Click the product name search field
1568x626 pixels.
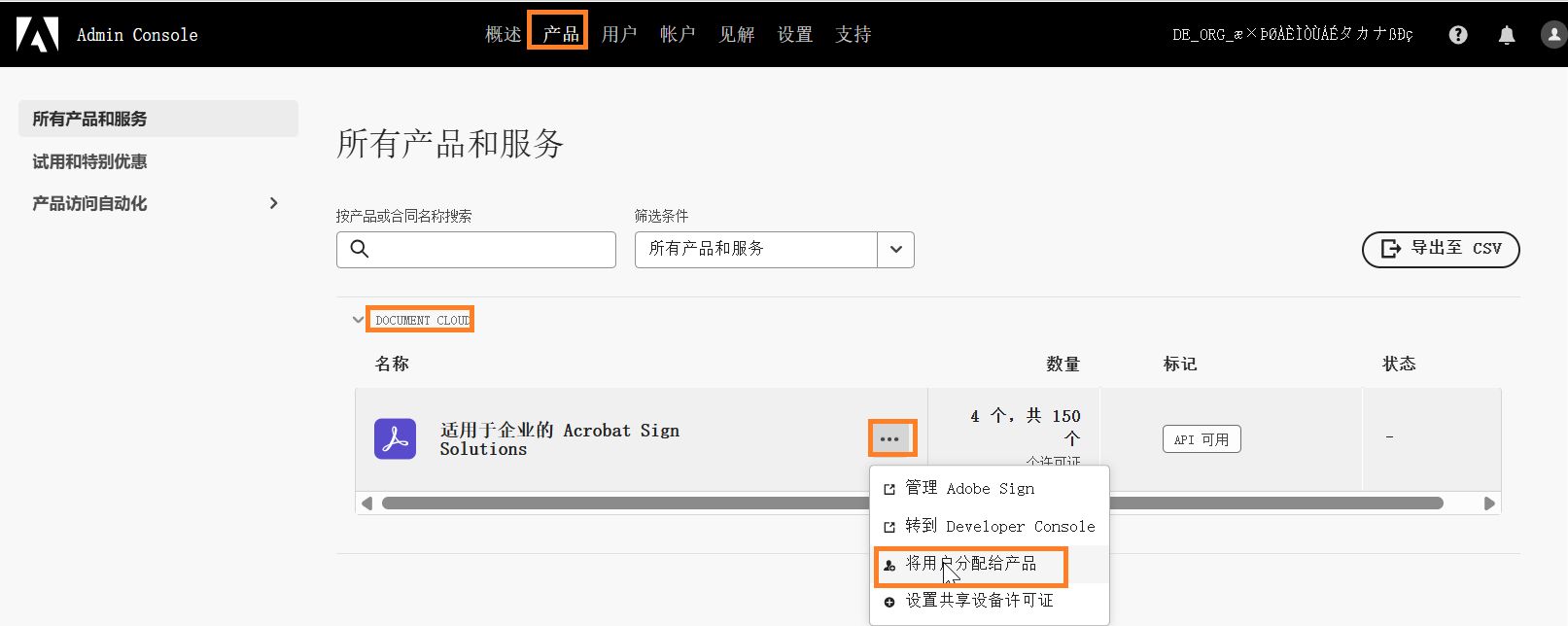476,250
